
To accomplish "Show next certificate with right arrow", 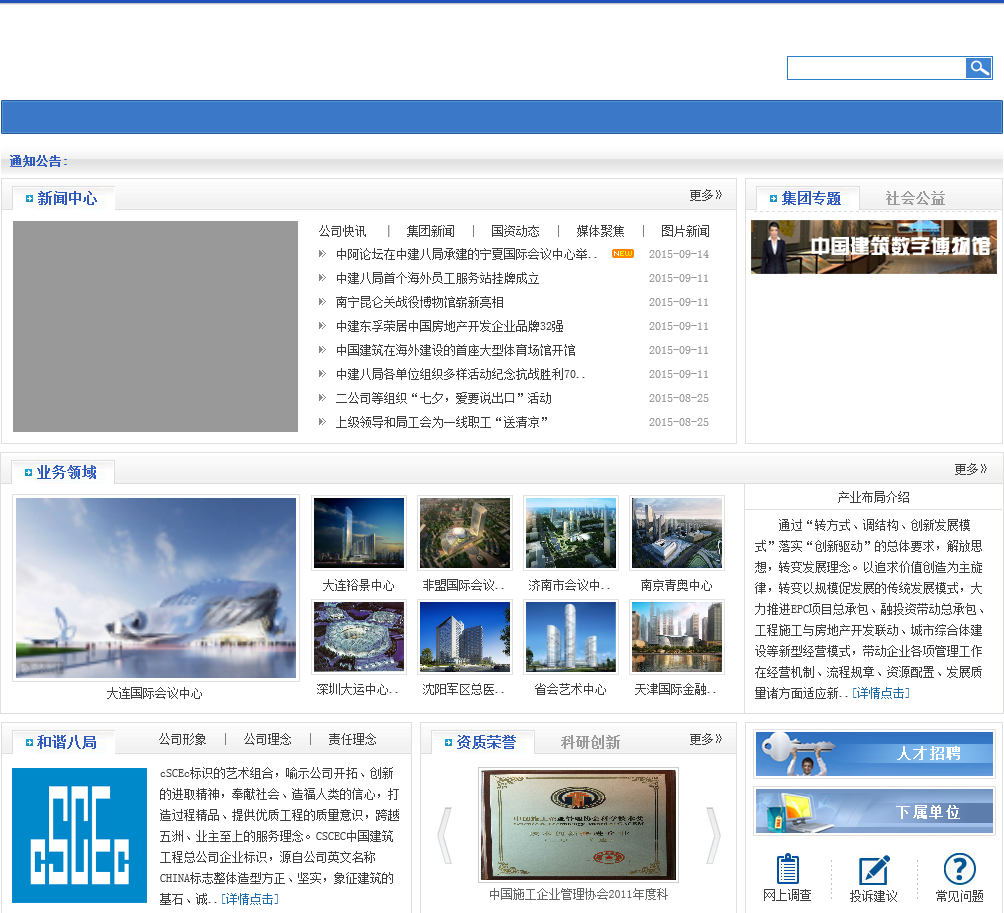I will pos(712,835).
